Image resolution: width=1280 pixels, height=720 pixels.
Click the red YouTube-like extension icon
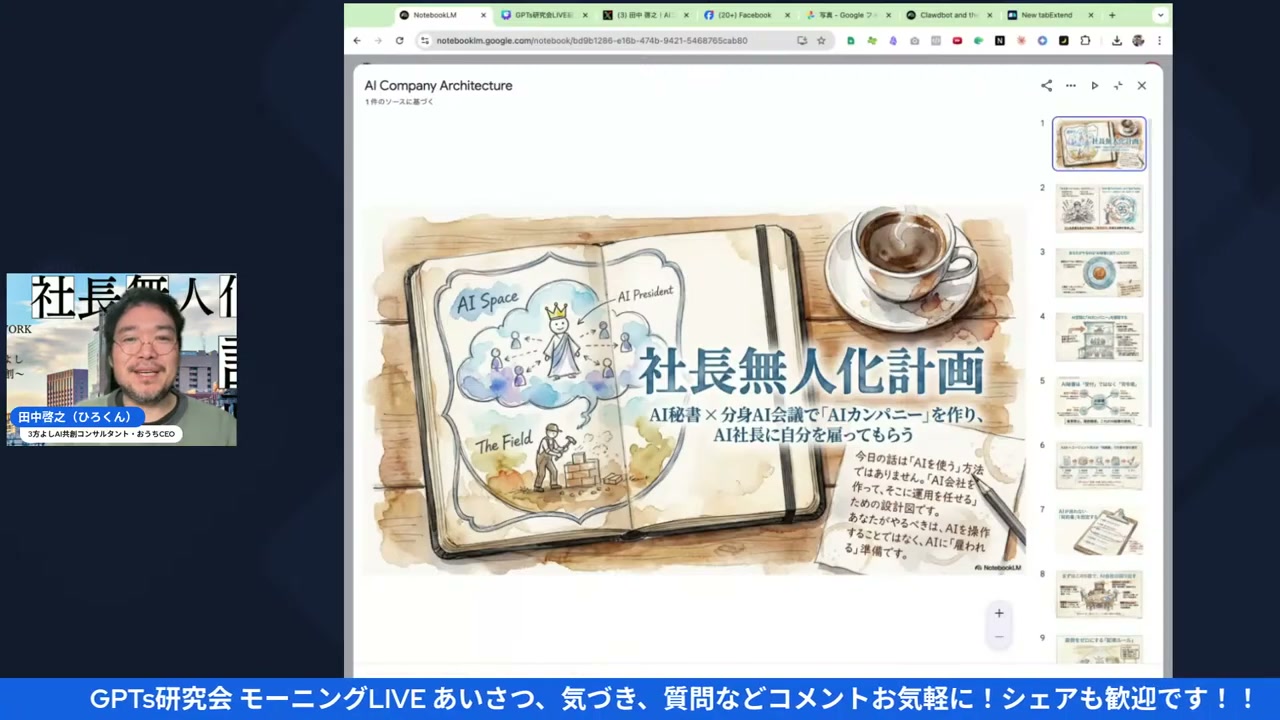(957, 40)
